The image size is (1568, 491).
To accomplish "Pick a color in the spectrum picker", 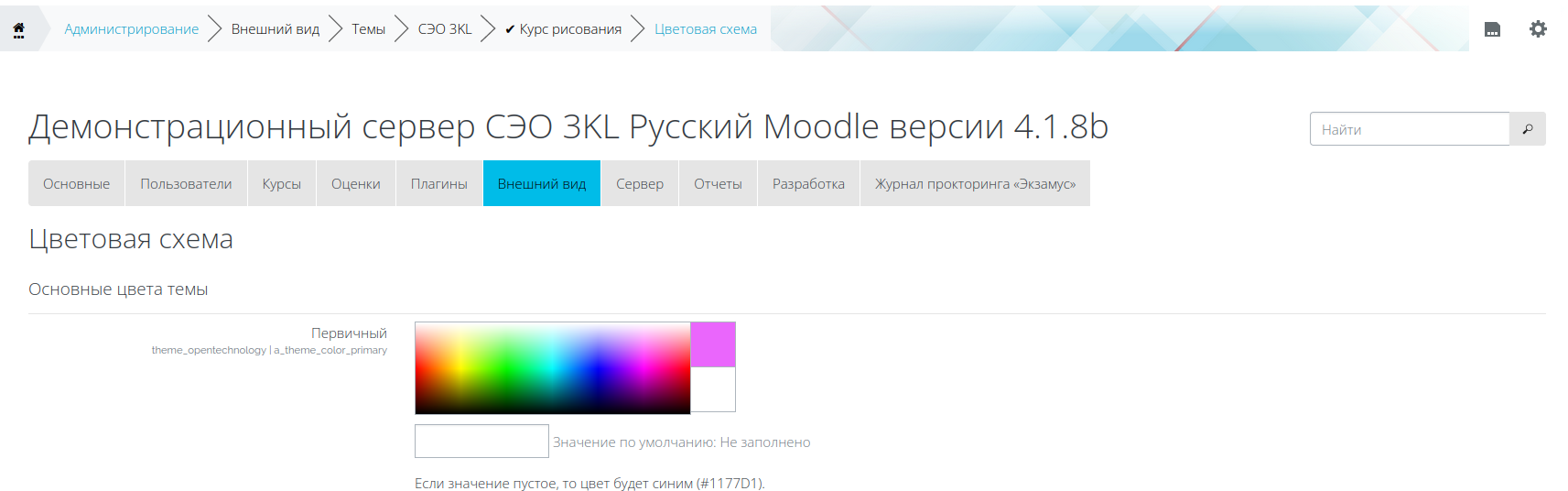I will tap(553, 367).
